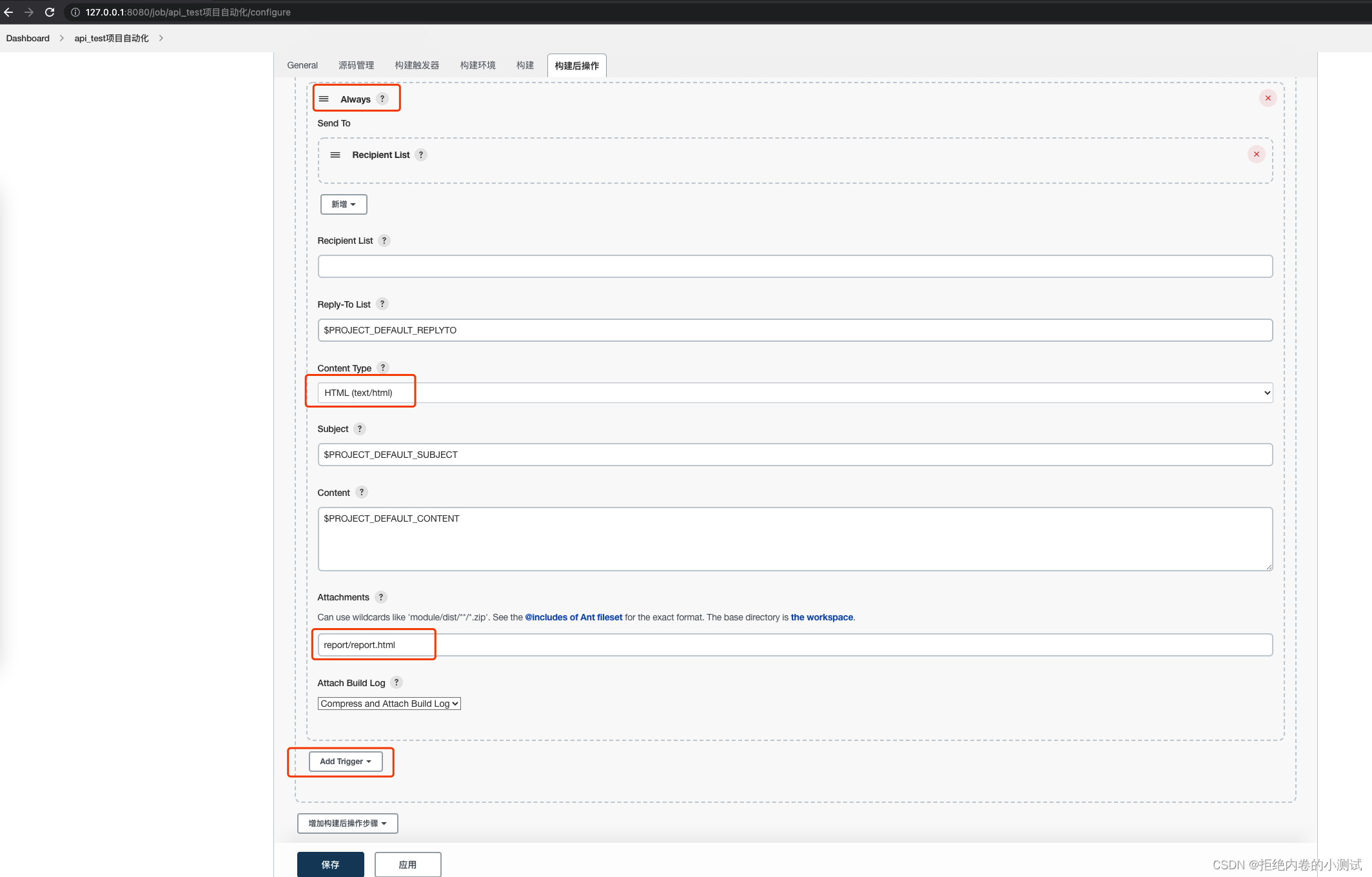
Task: Open the 新增 dropdown button
Action: click(x=344, y=204)
